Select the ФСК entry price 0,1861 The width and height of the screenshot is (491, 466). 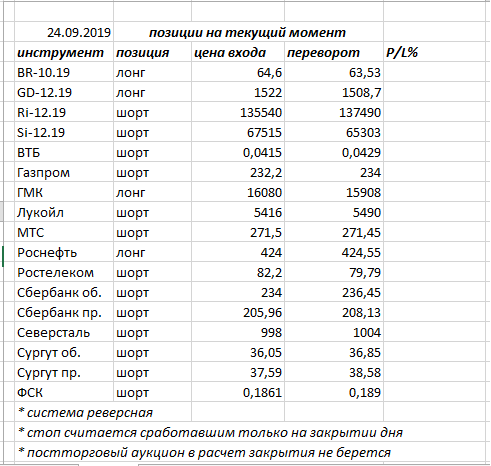238,392
